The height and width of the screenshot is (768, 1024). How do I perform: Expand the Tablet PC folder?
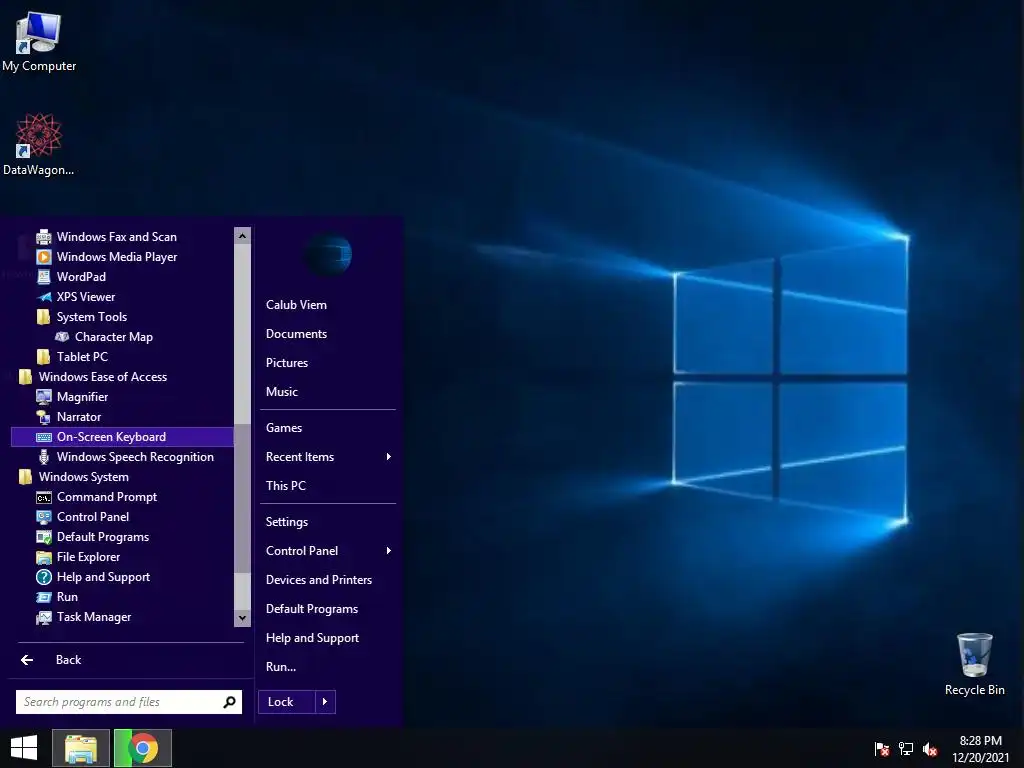point(72,357)
